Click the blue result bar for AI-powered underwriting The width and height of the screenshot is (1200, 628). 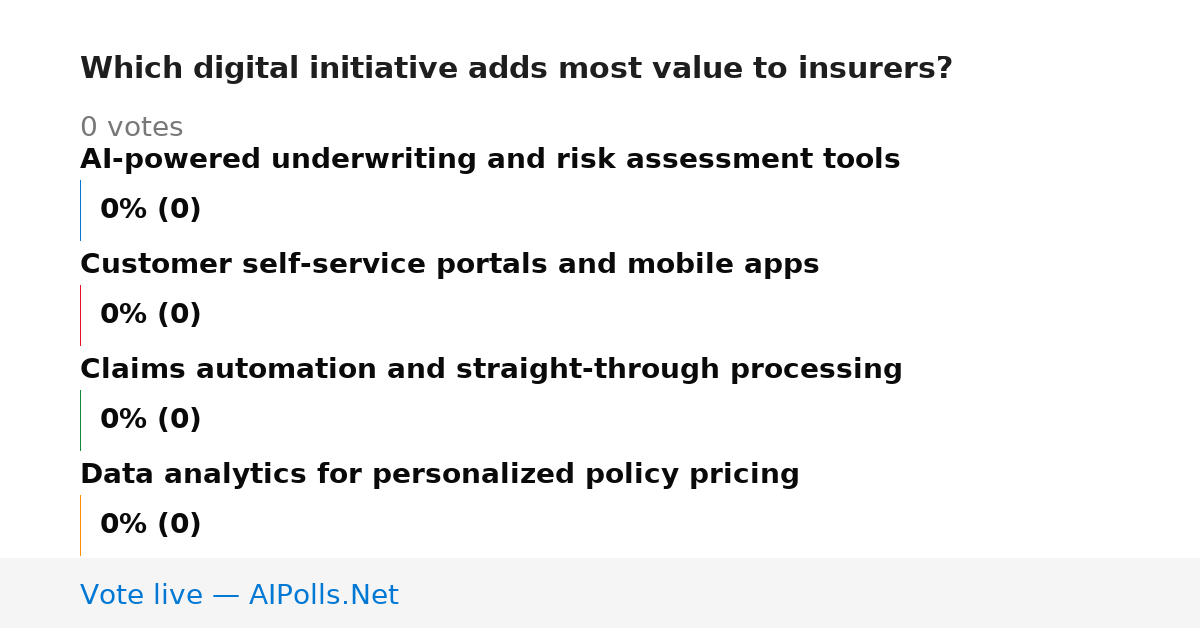[80, 210]
